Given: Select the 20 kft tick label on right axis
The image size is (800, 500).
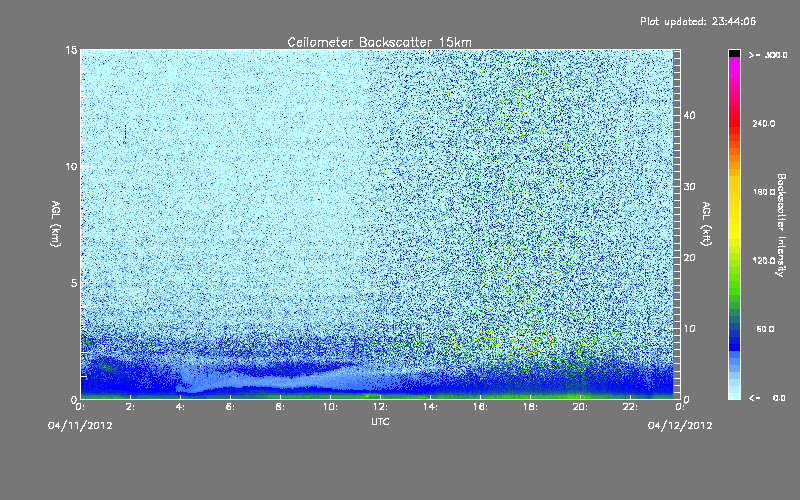Looking at the screenshot, I should click(x=689, y=258).
